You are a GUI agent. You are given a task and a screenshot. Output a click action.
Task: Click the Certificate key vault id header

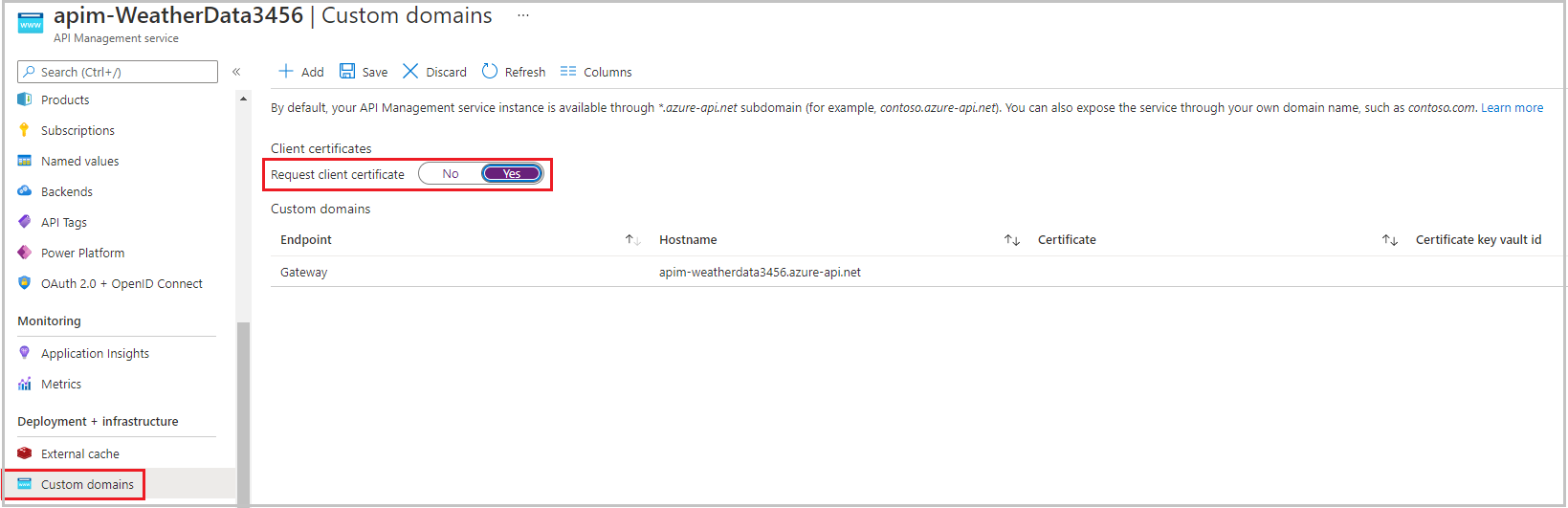1478,239
